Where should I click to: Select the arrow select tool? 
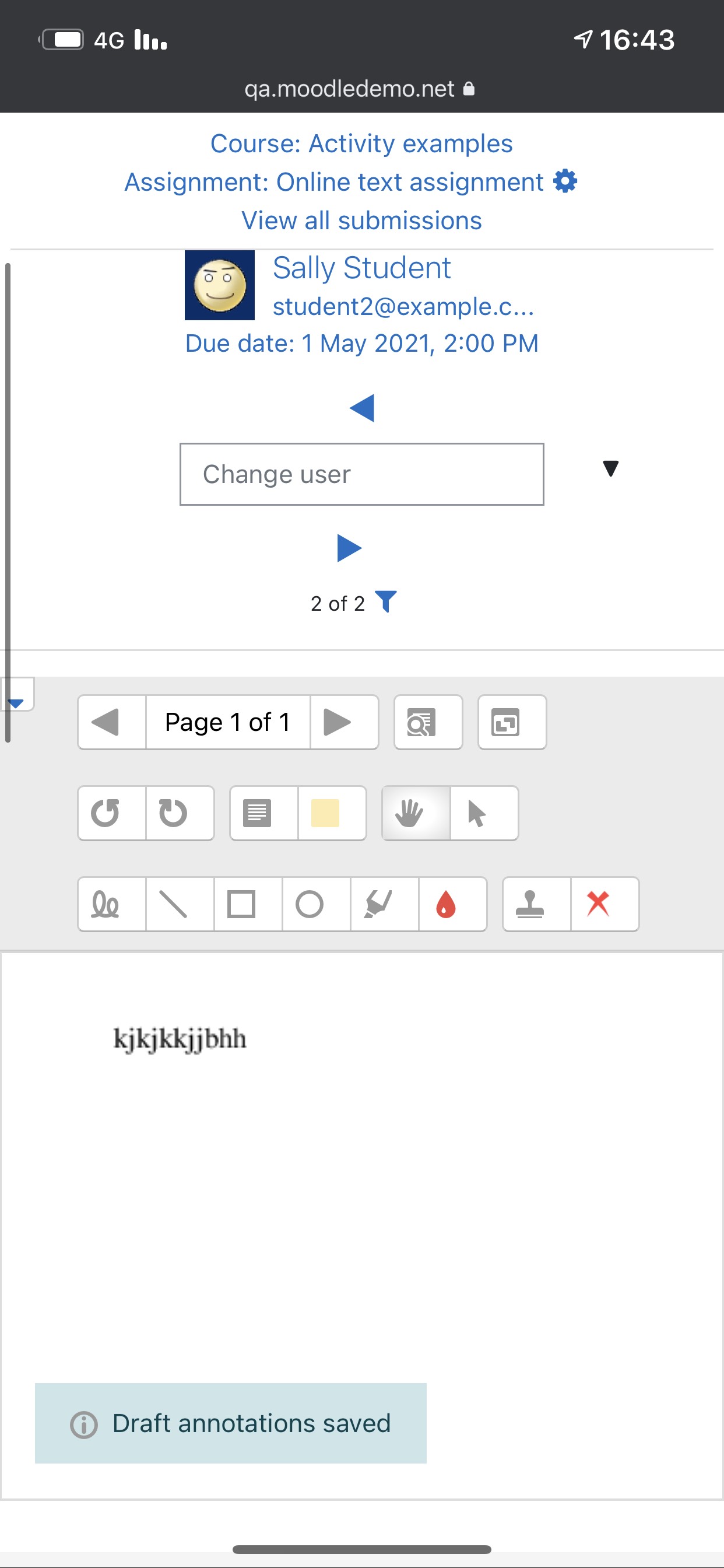pos(484,813)
